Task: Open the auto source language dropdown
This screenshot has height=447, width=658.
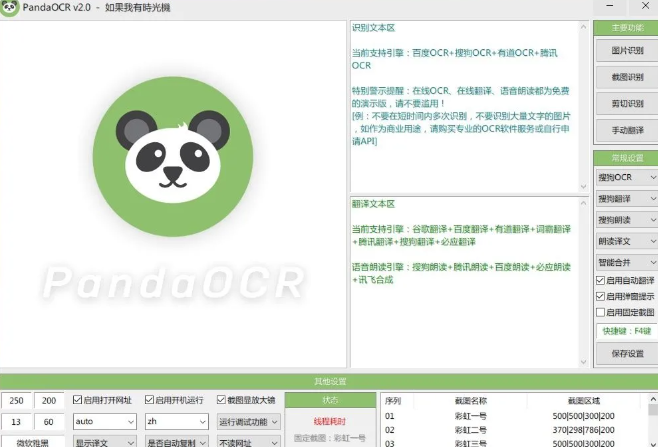Action: pyautogui.click(x=105, y=421)
